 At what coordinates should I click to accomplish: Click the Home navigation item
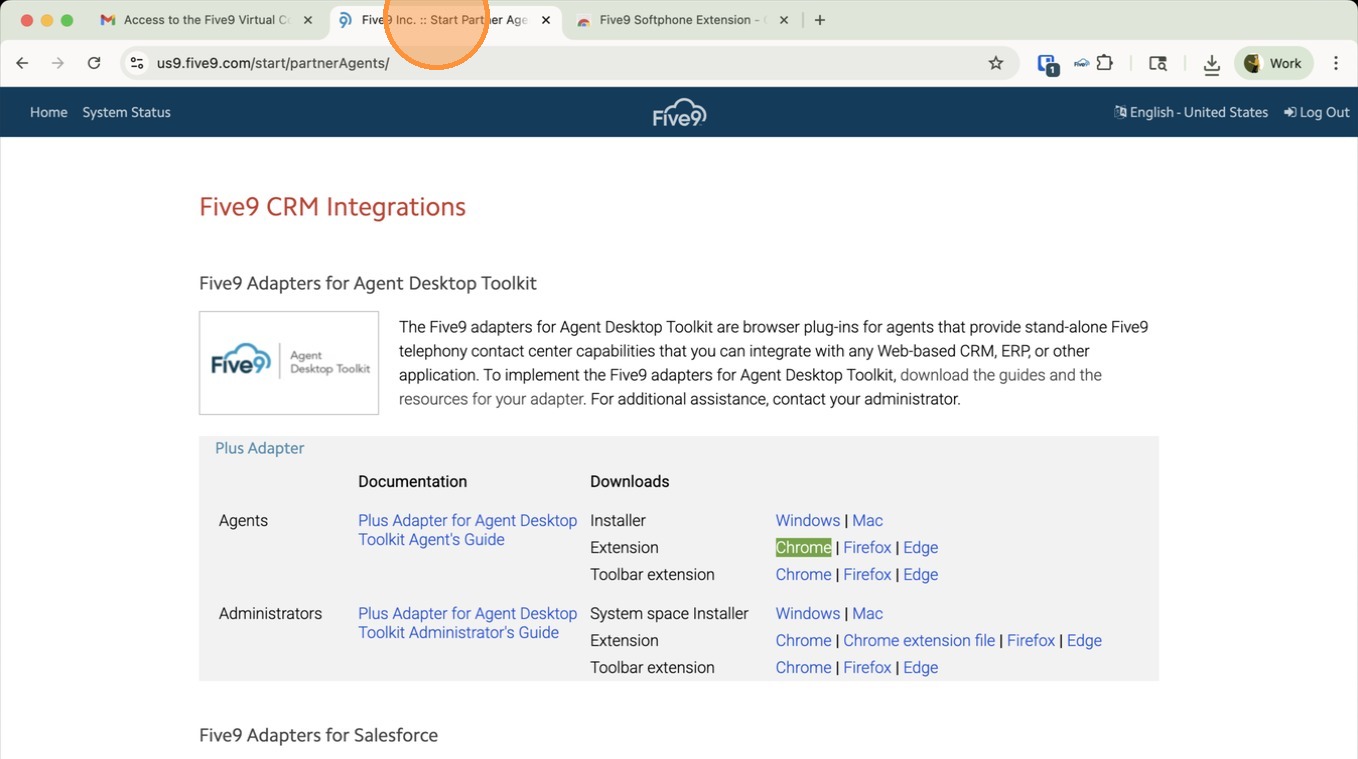49,112
